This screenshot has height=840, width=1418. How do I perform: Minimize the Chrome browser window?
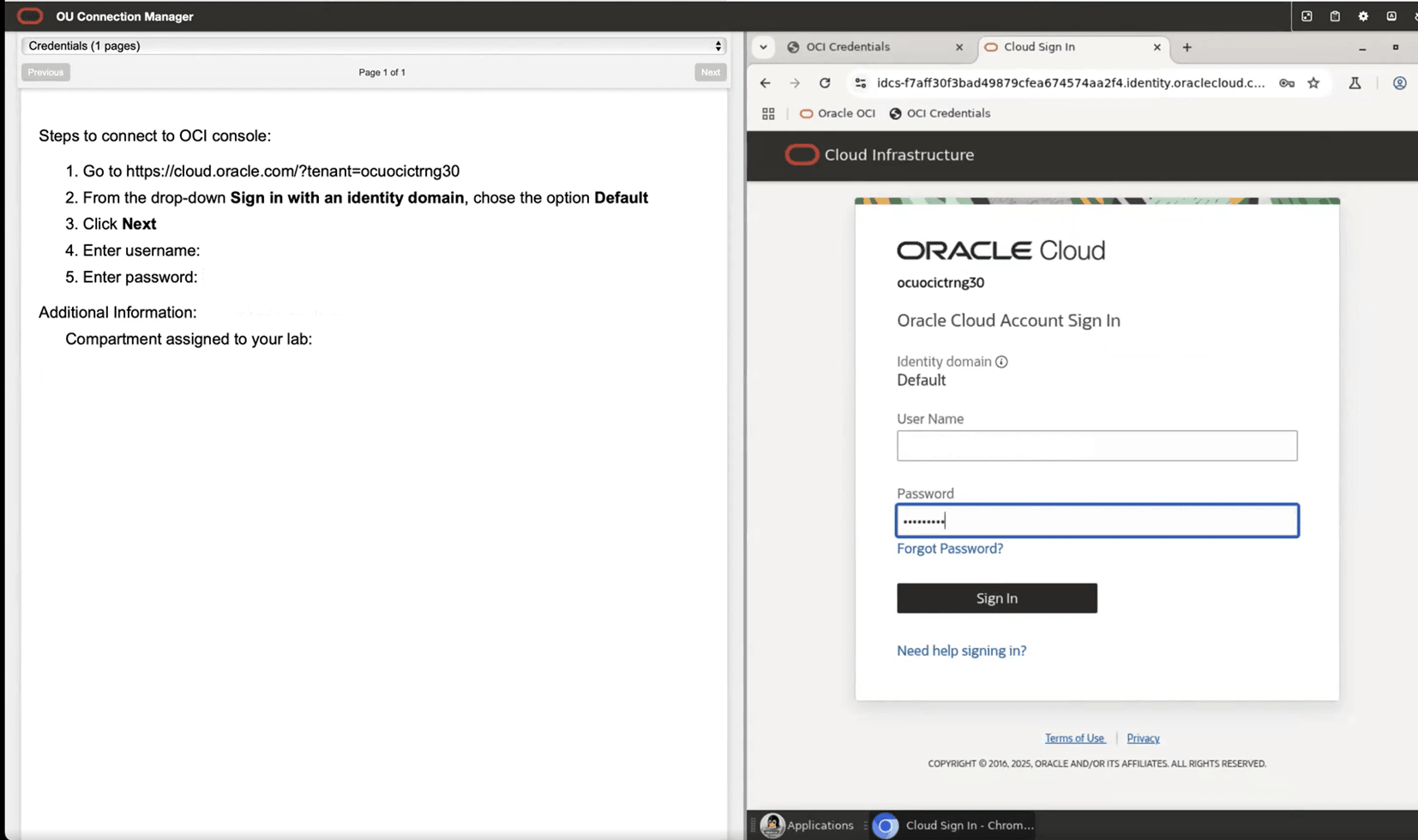click(x=1362, y=48)
